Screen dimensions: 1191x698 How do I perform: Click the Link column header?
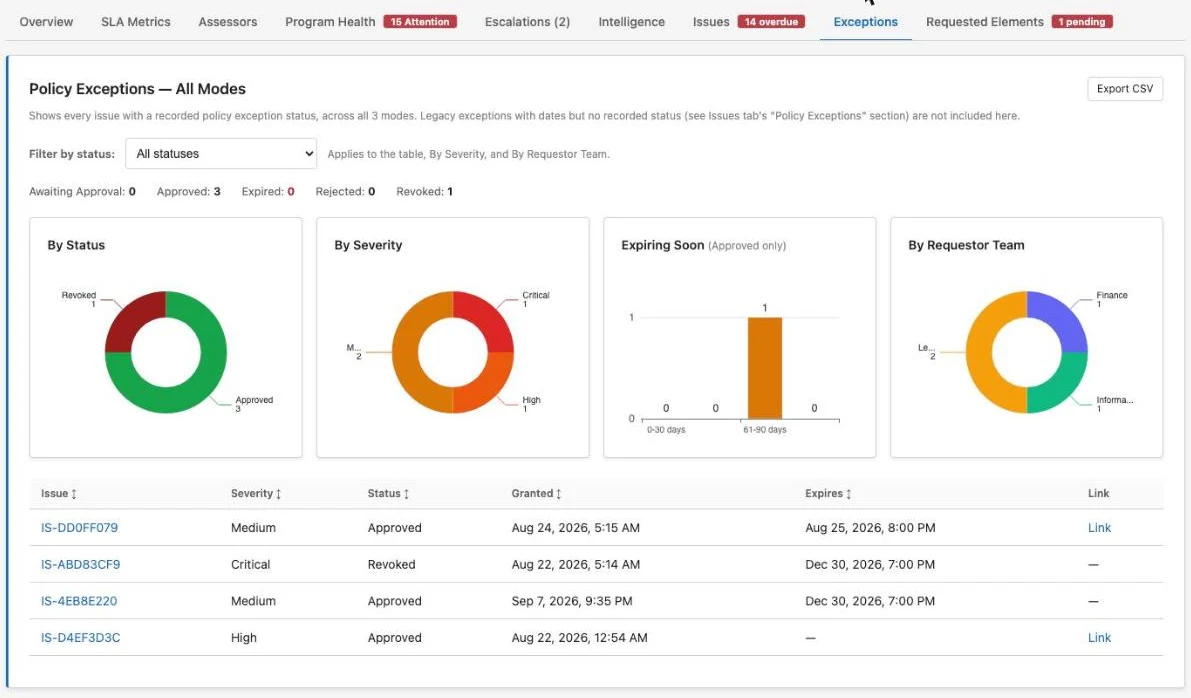[x=1098, y=494]
